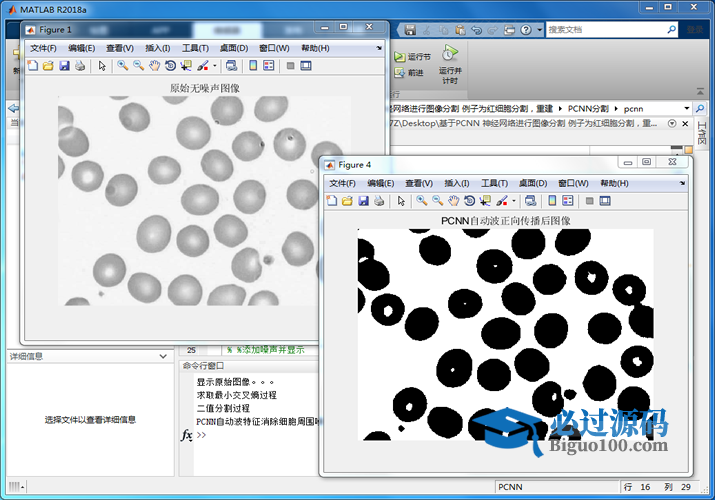Hide Plot Tools icon in Figure 1
This screenshot has width=715, height=500.
pos(290,66)
